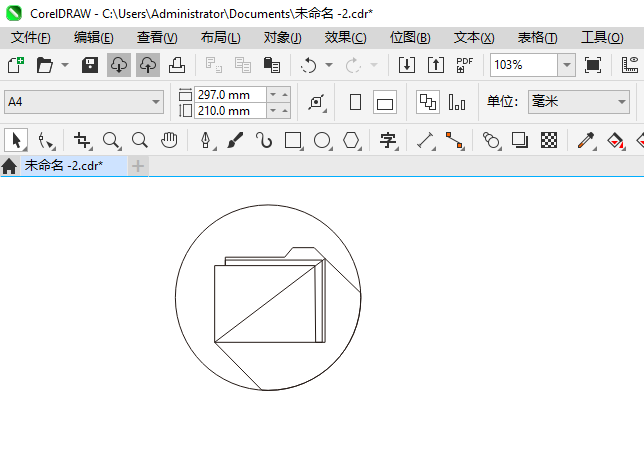Open the 布局(L) menu
The image size is (644, 464).
(x=221, y=38)
